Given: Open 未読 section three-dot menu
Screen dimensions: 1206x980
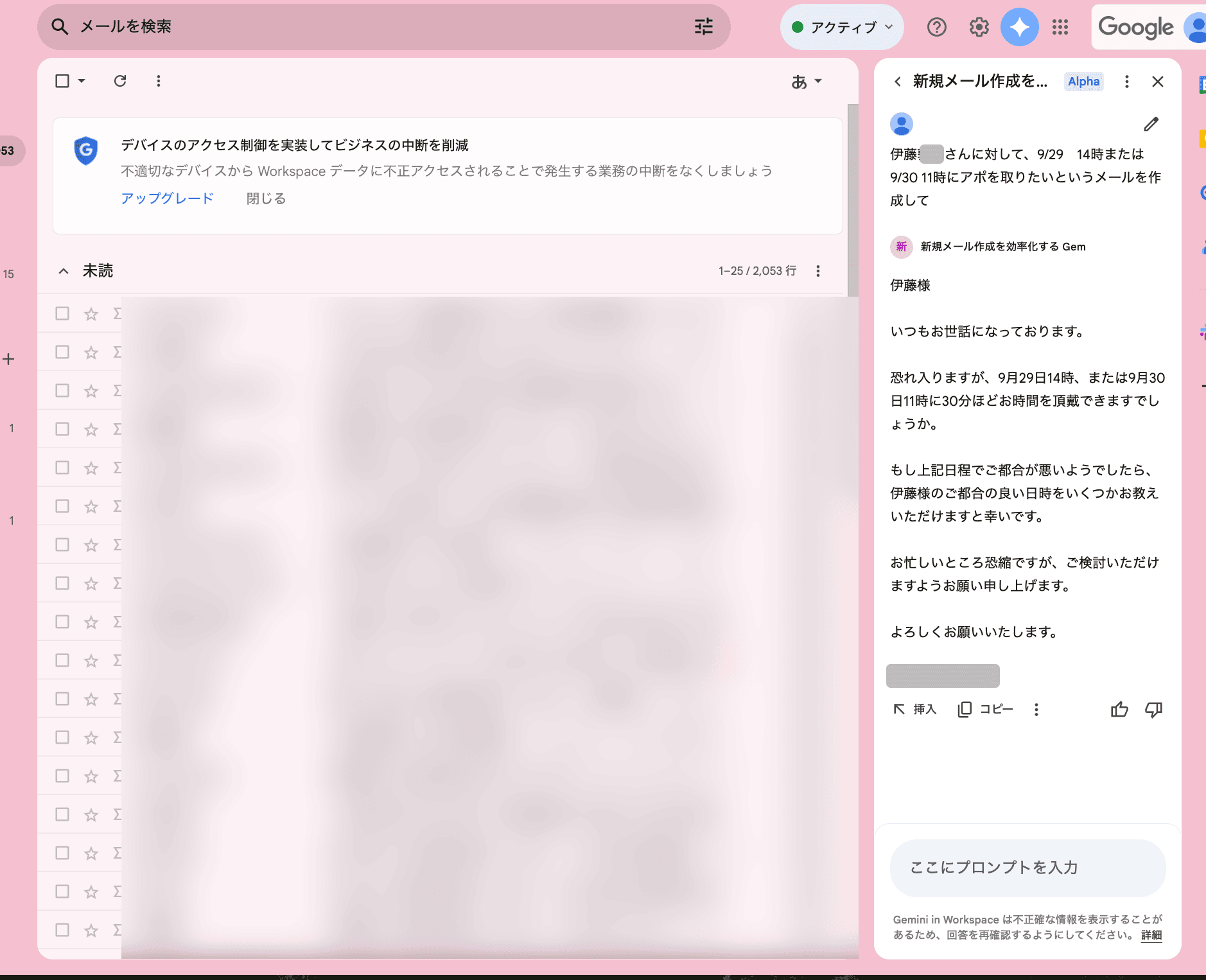Looking at the screenshot, I should [817, 271].
